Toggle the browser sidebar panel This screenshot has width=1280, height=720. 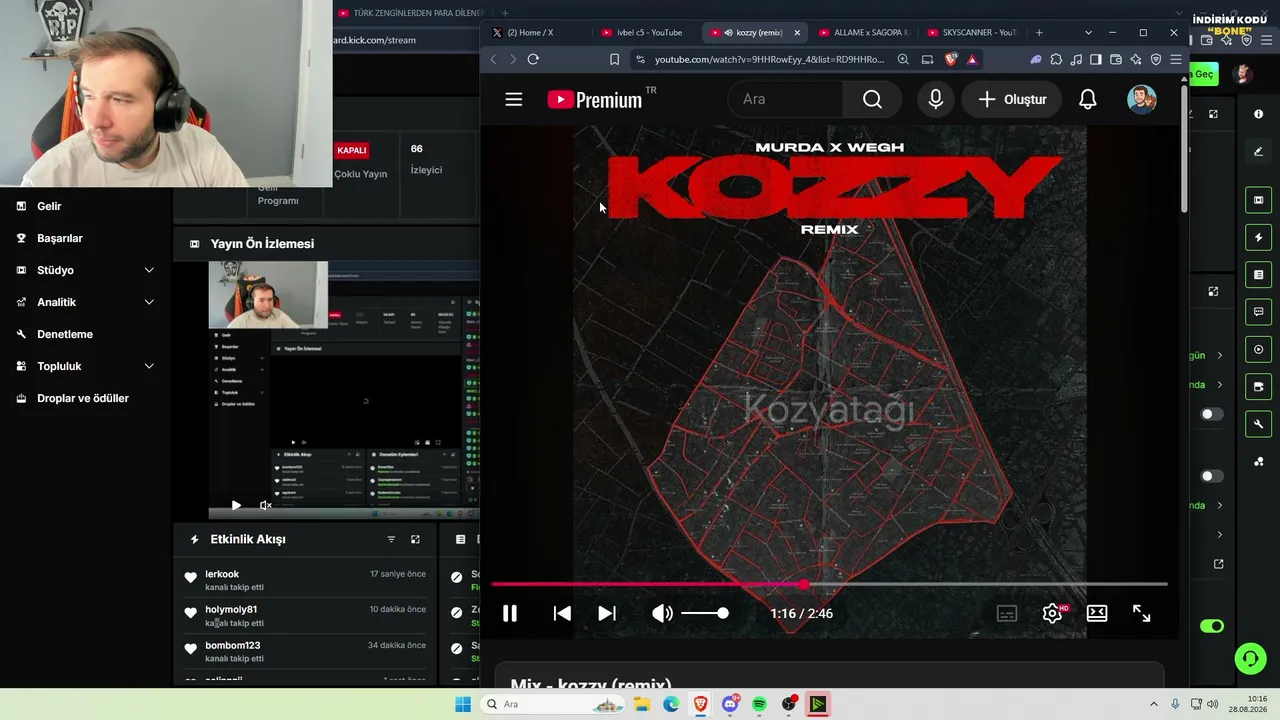(x=1096, y=59)
